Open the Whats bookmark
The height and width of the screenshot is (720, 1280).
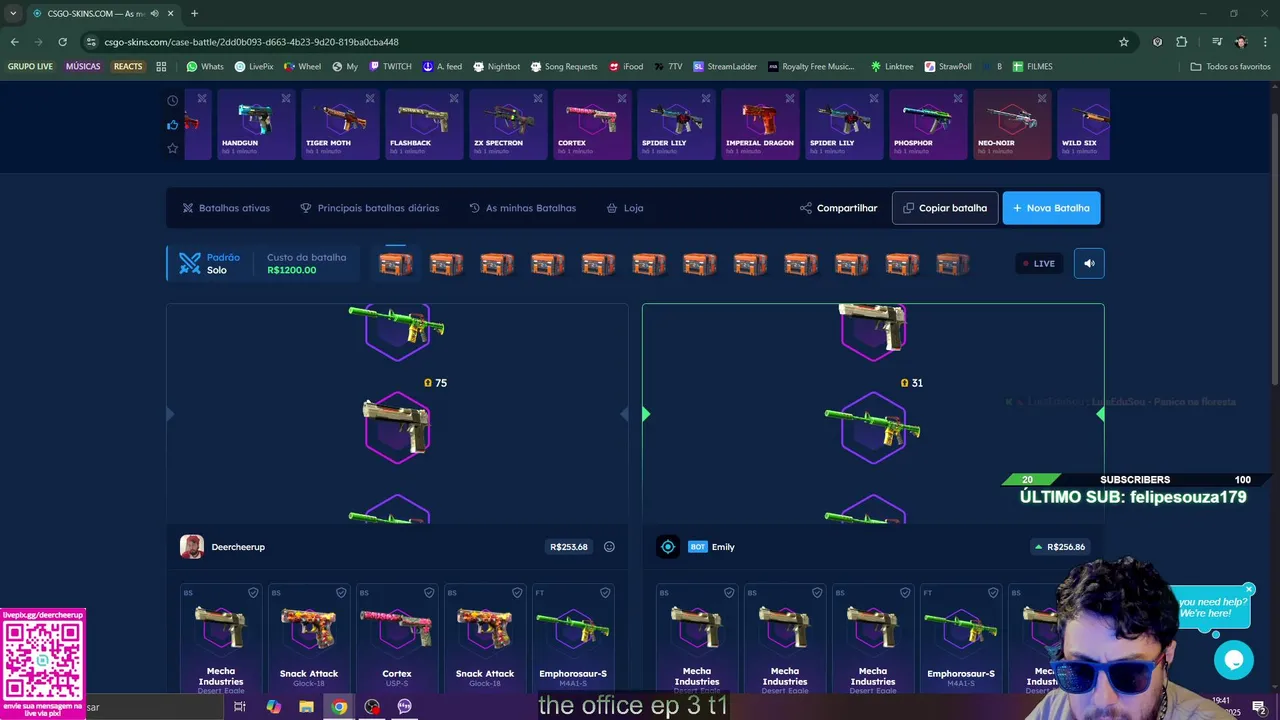coord(205,66)
